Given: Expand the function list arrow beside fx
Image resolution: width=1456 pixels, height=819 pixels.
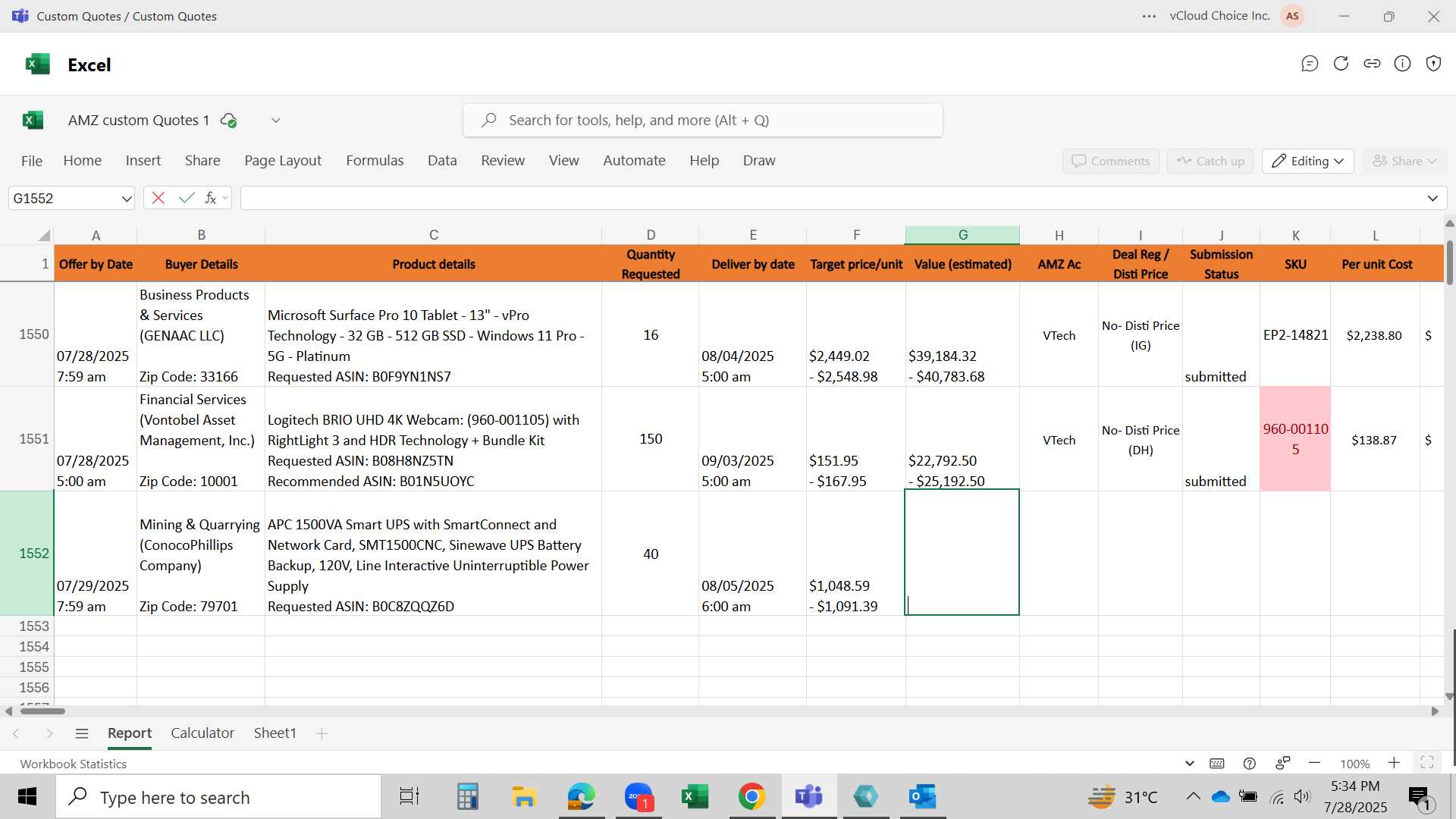Looking at the screenshot, I should (225, 199).
